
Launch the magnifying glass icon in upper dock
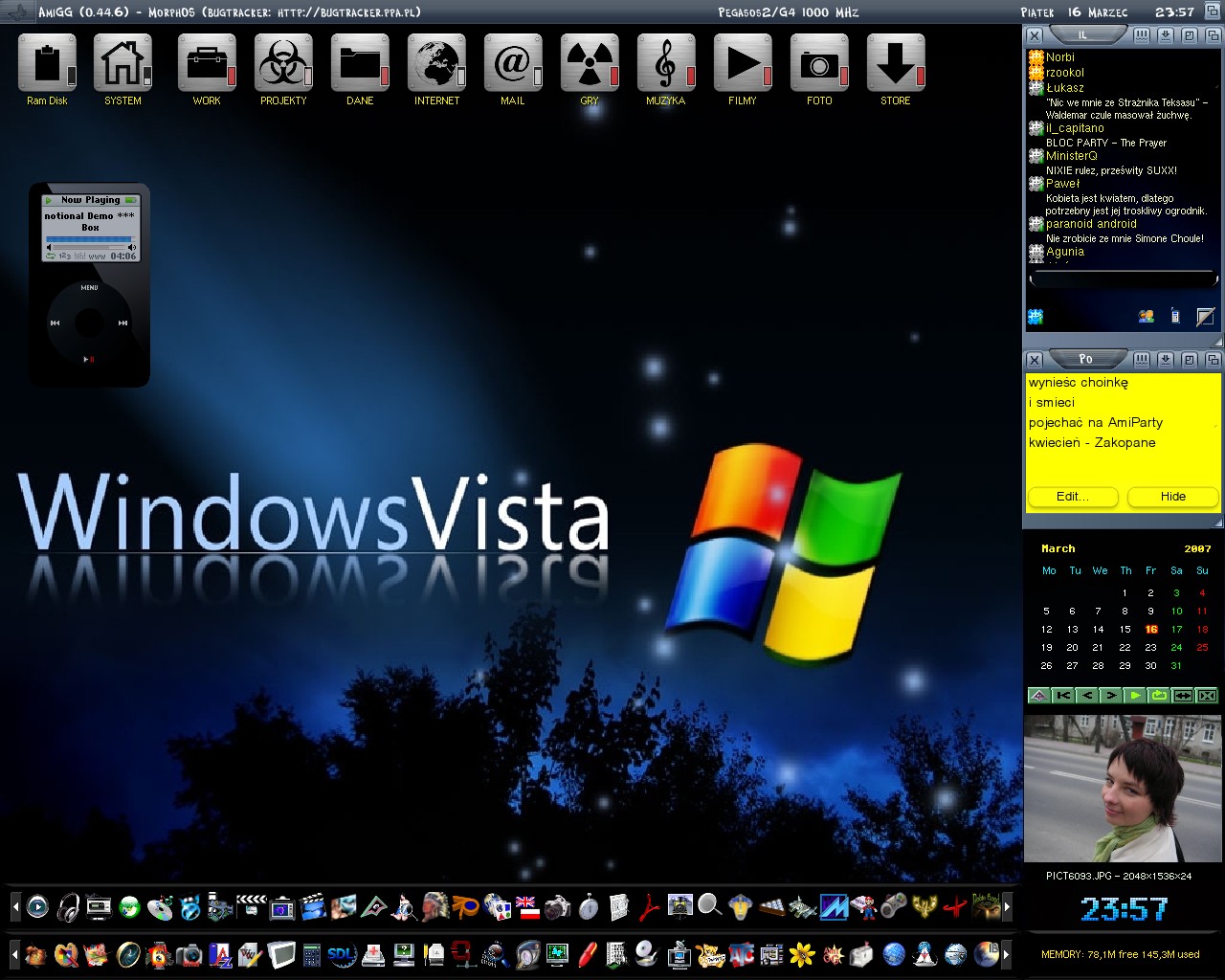tap(709, 904)
